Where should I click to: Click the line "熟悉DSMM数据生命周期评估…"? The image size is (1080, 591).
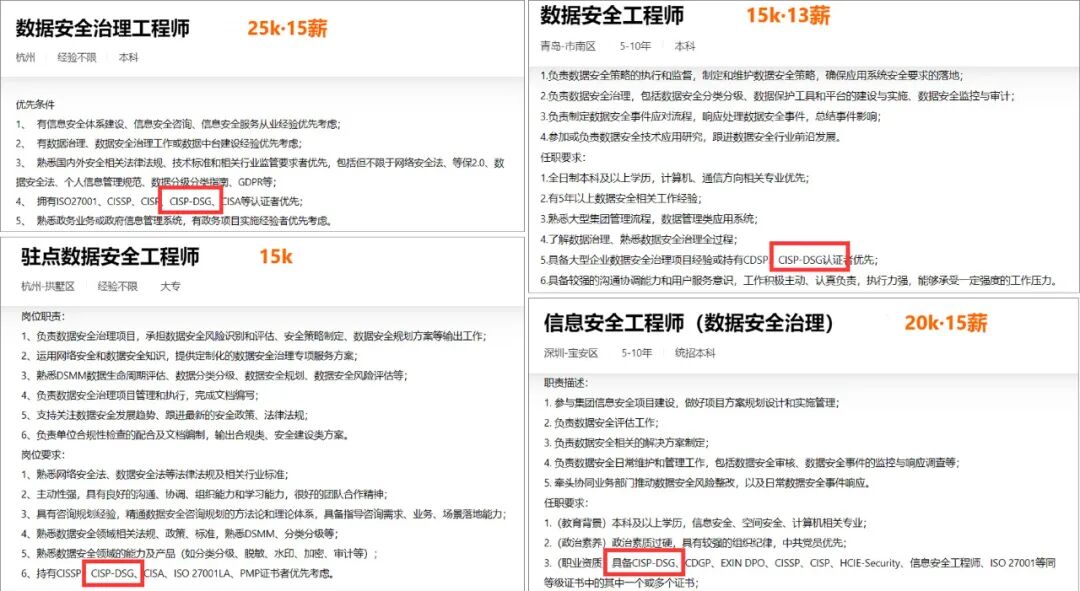click(214, 375)
